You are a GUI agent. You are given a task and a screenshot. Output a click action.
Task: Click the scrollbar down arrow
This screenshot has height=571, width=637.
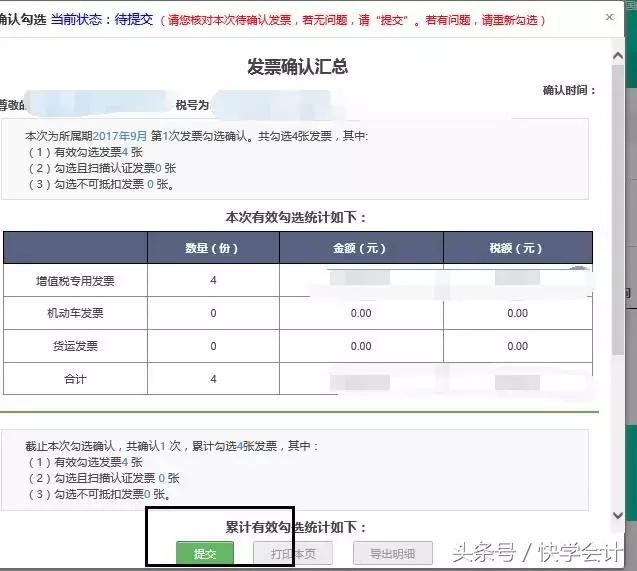coord(616,516)
